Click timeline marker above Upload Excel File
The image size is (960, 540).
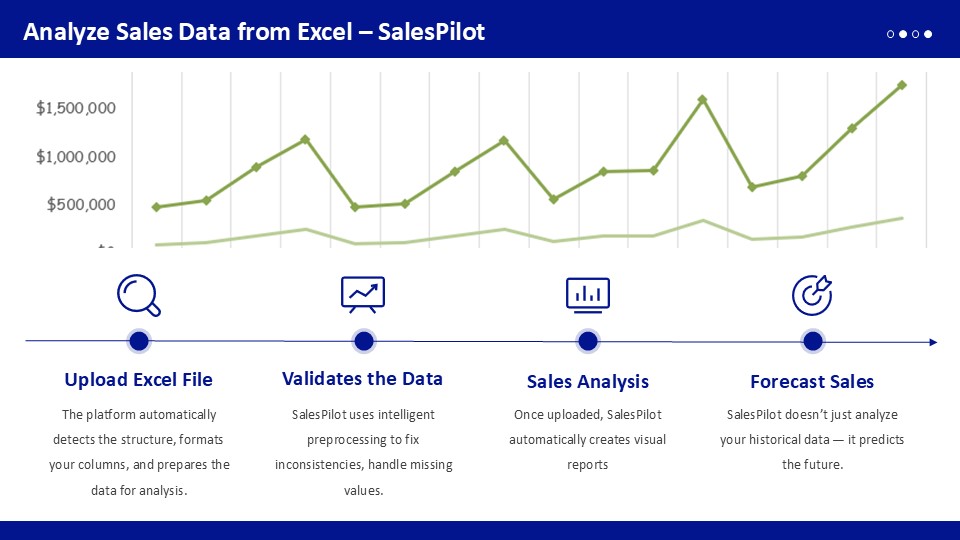tap(139, 342)
